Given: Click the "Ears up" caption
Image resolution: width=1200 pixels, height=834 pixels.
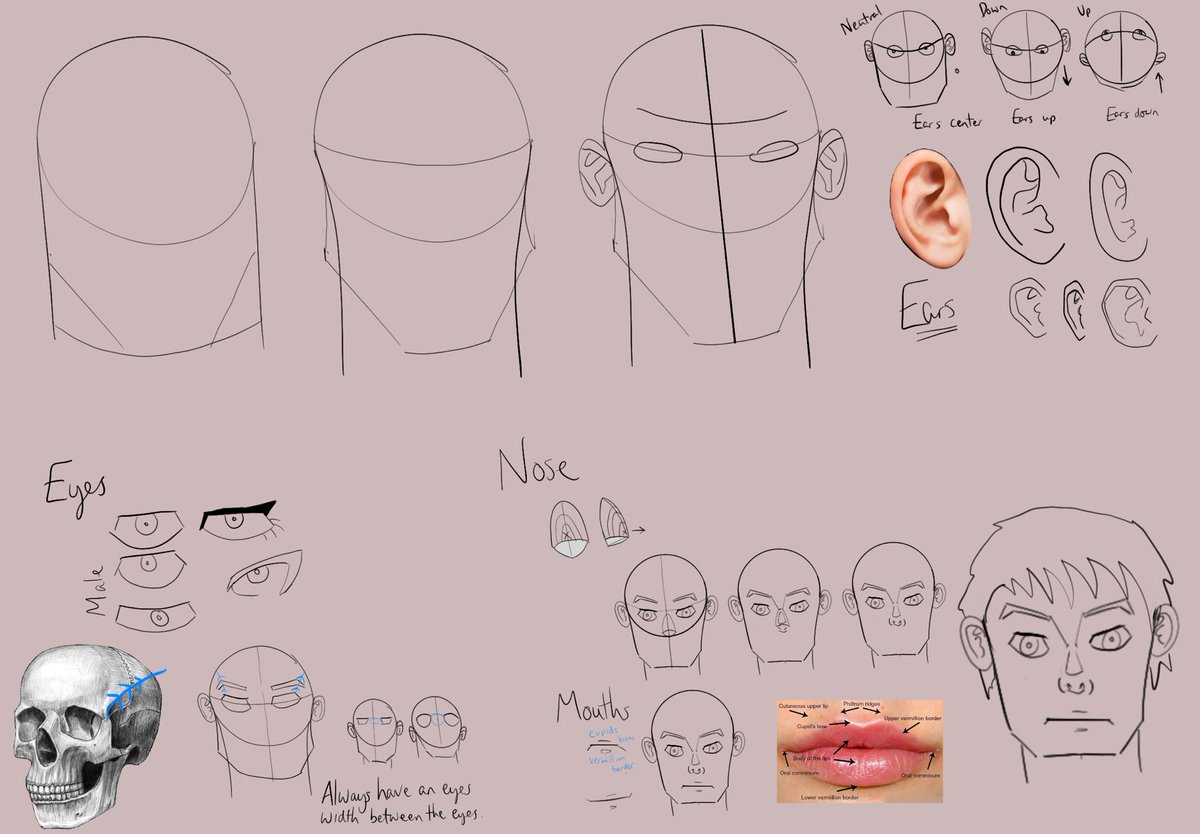Looking at the screenshot, I should pyautogui.click(x=1033, y=119).
